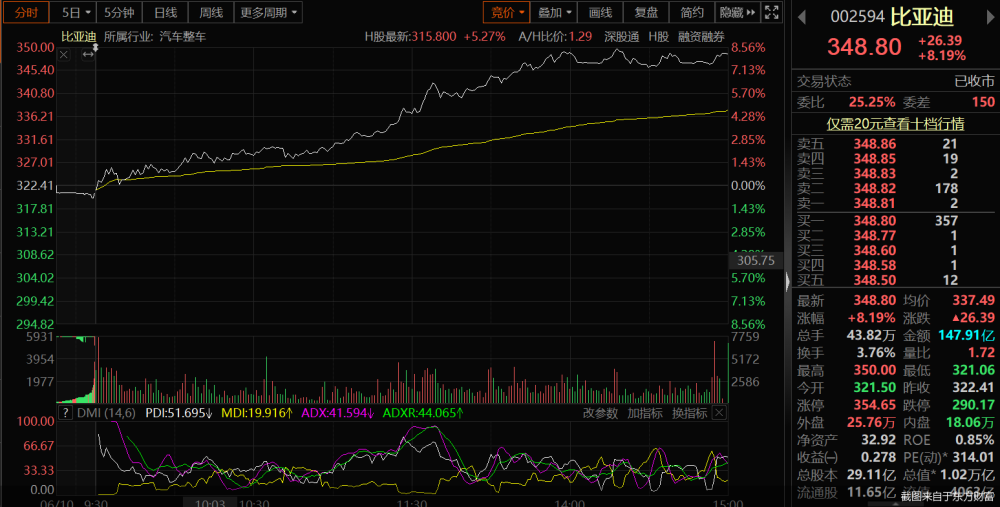Switch to 周线 weekly chart tab
Viewport: 1000px width, 507px height.
point(211,12)
